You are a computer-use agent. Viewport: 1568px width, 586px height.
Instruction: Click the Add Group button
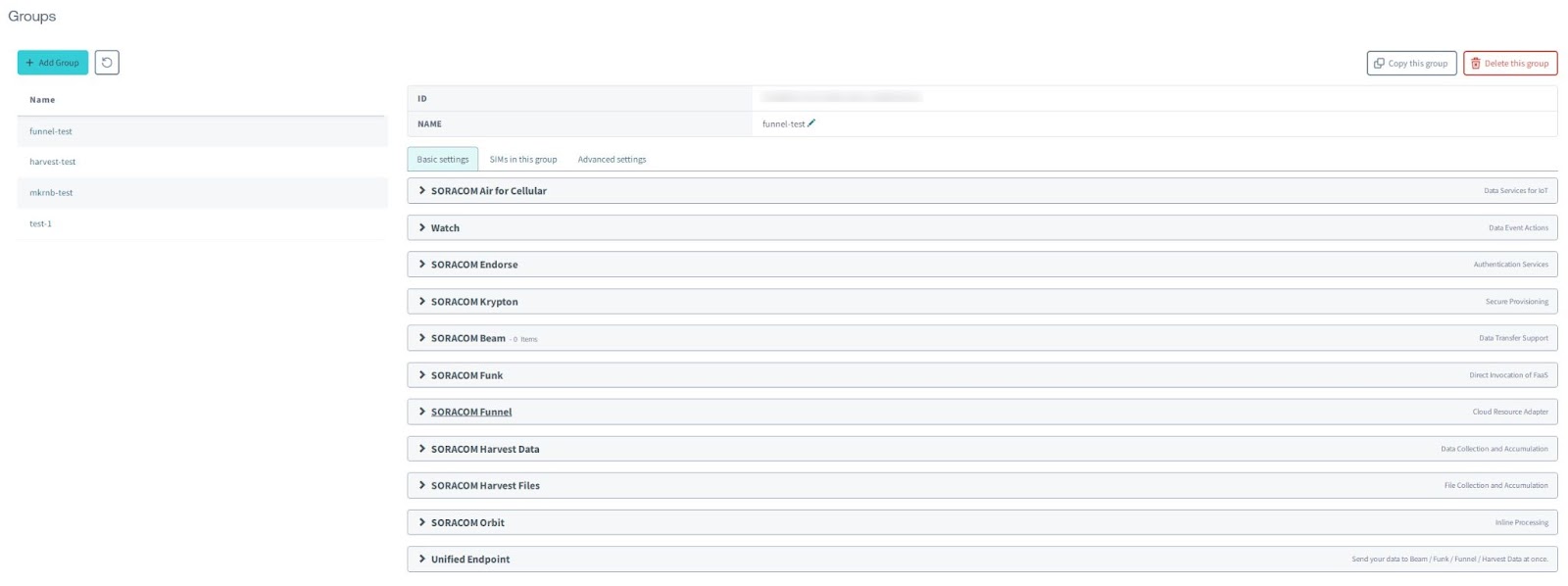pyautogui.click(x=53, y=63)
